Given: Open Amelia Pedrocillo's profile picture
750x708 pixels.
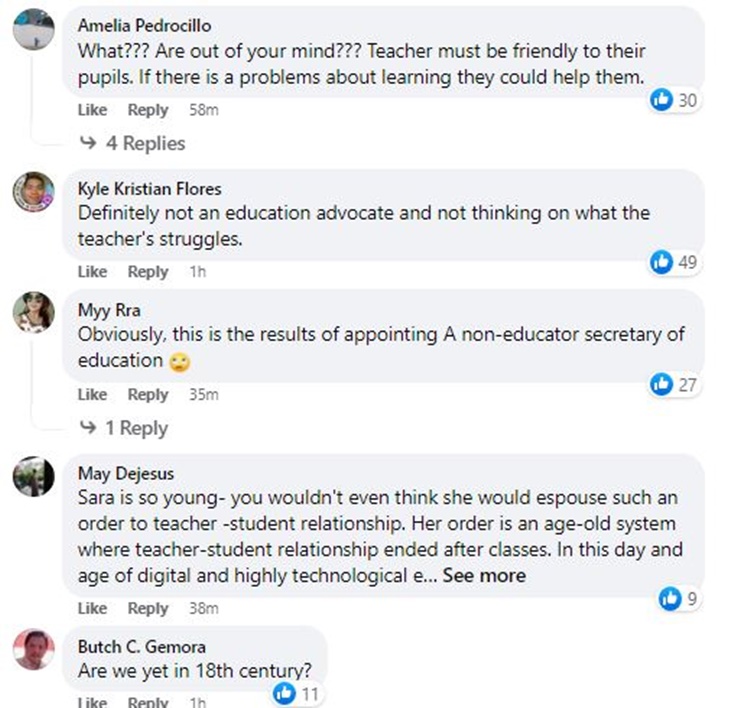Looking at the screenshot, I should tap(33, 30).
